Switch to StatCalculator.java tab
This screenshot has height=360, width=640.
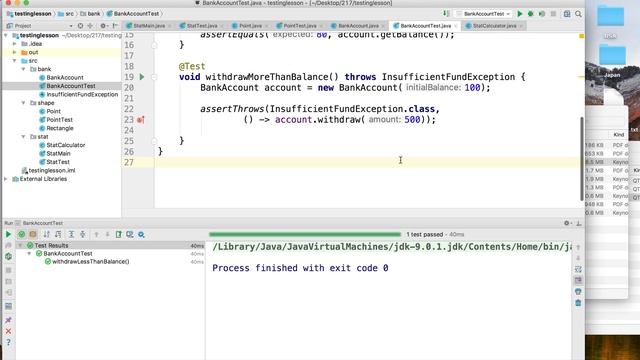click(x=494, y=26)
